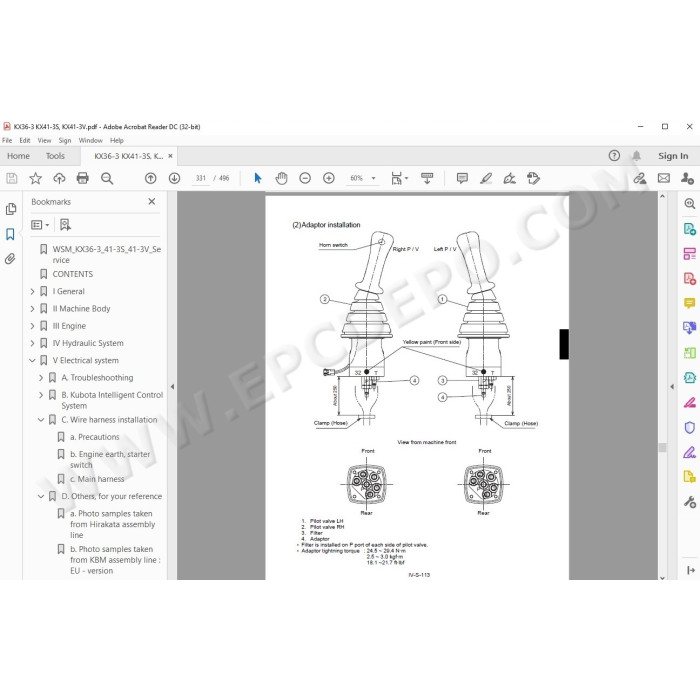Expand the III Engine bookmark
Viewport: 700px width, 700px height.
(x=32, y=326)
